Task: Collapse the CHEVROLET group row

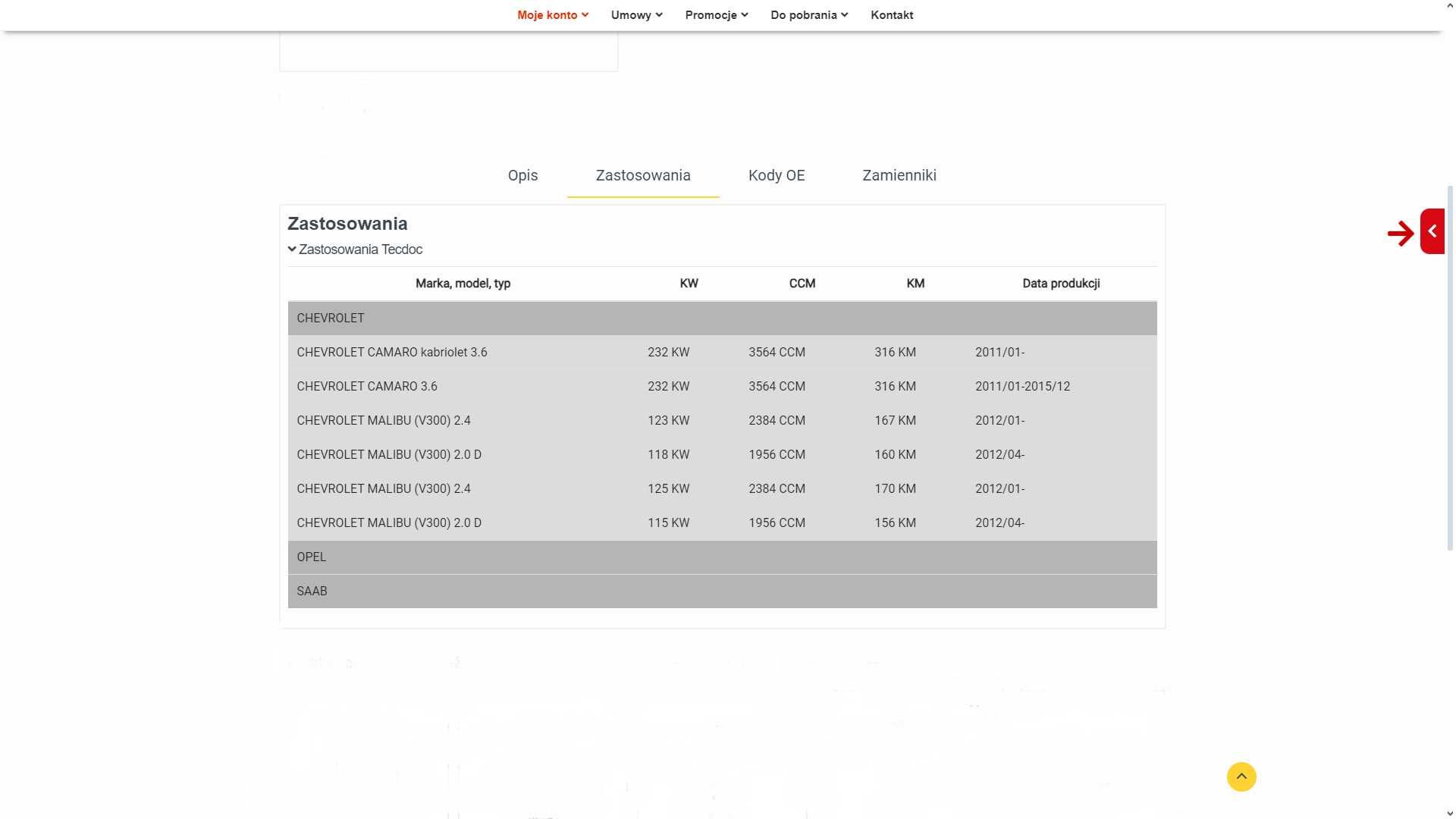Action: [722, 318]
